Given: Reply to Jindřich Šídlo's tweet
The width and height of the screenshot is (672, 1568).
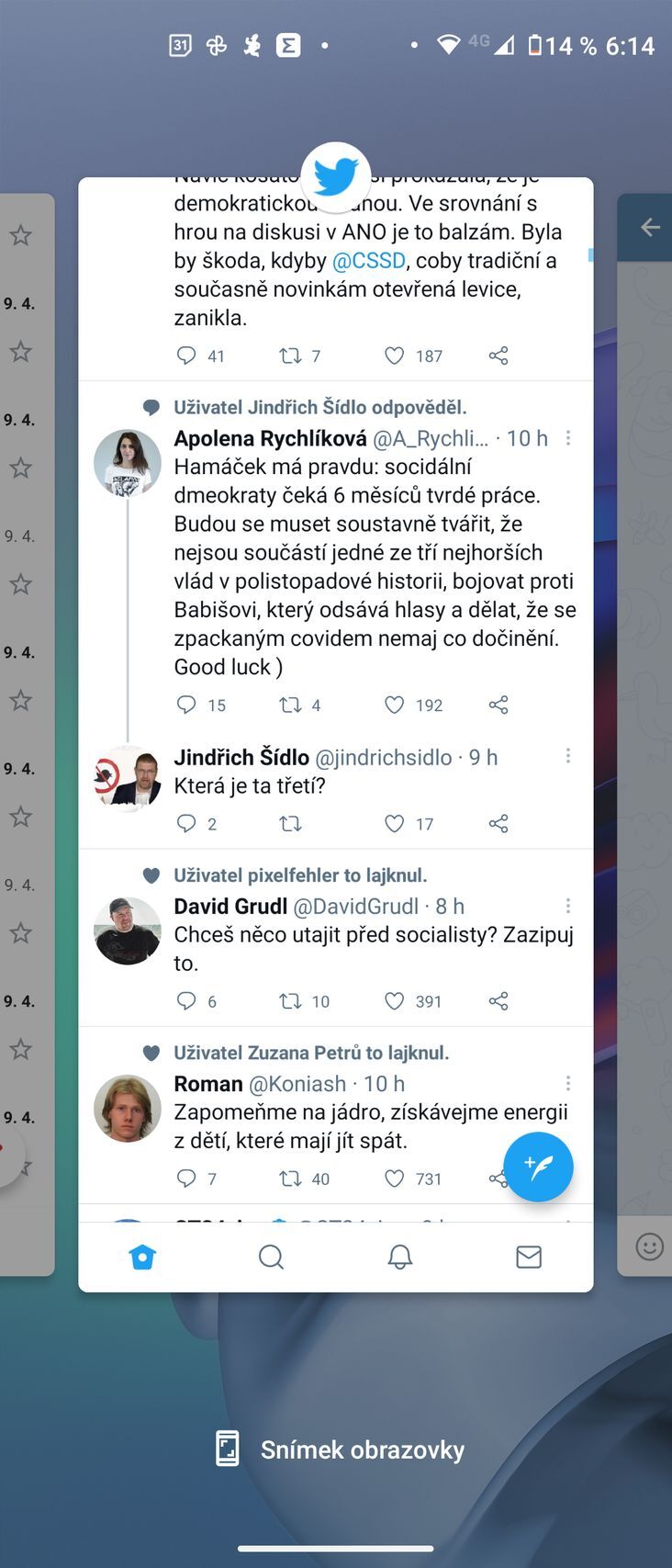Looking at the screenshot, I should [186, 823].
